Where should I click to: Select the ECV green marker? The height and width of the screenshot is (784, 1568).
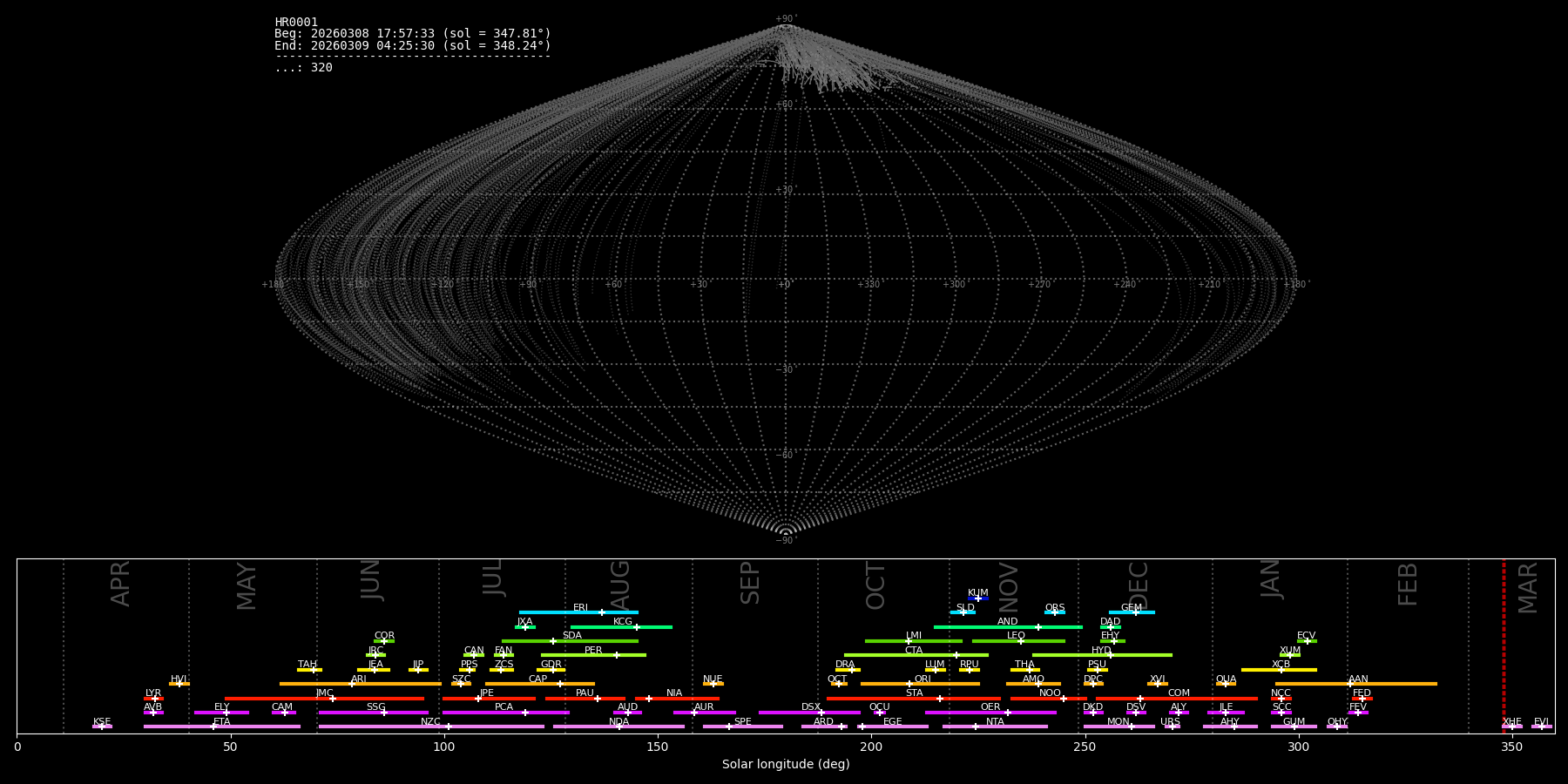(1307, 641)
